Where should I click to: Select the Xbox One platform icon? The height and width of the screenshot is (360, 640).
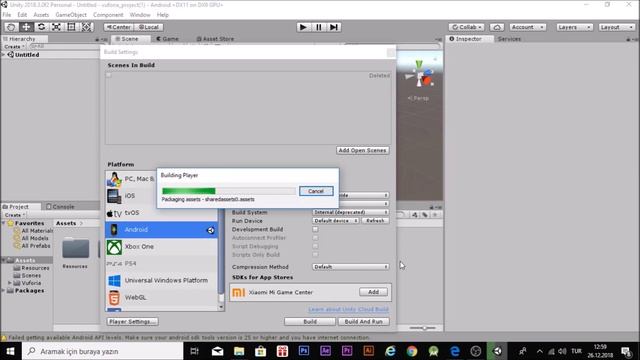[114, 247]
